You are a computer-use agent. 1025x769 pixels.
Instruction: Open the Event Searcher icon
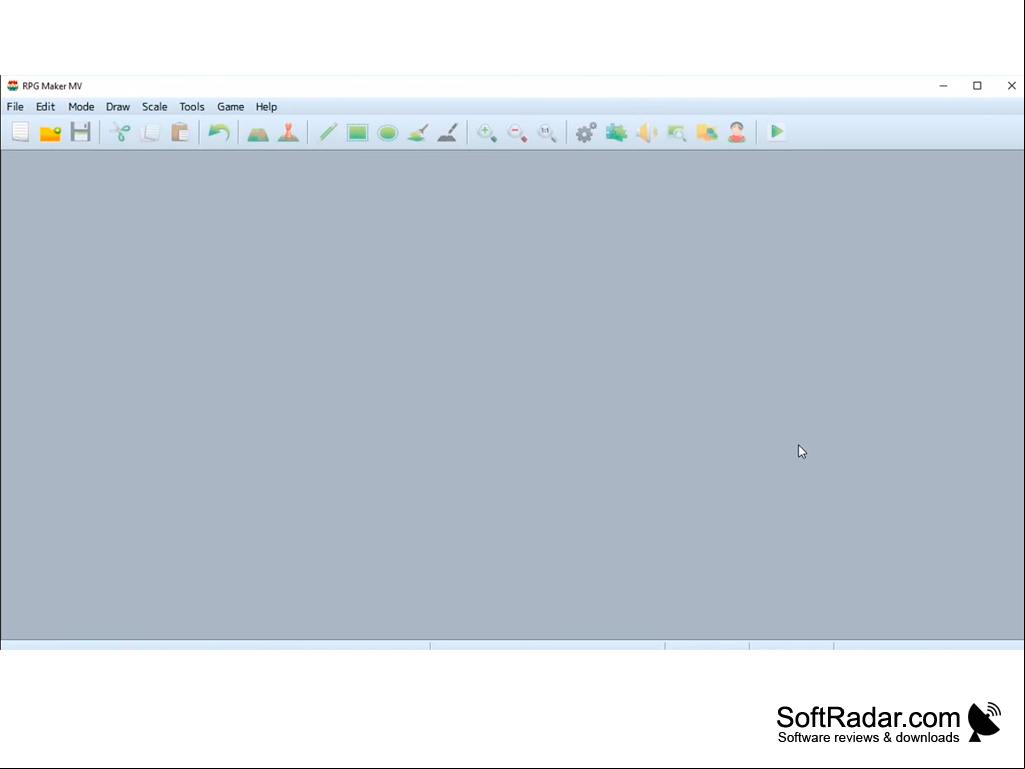tap(677, 133)
